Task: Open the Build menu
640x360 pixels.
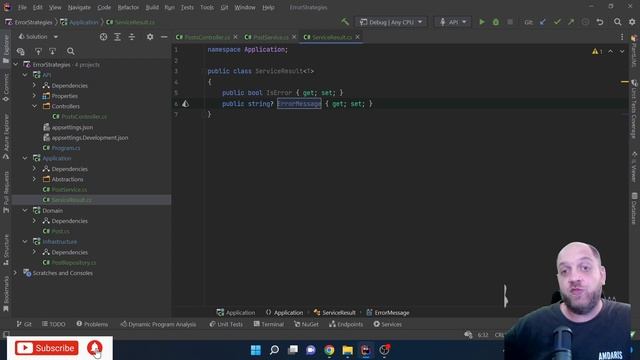Action: coord(152,7)
